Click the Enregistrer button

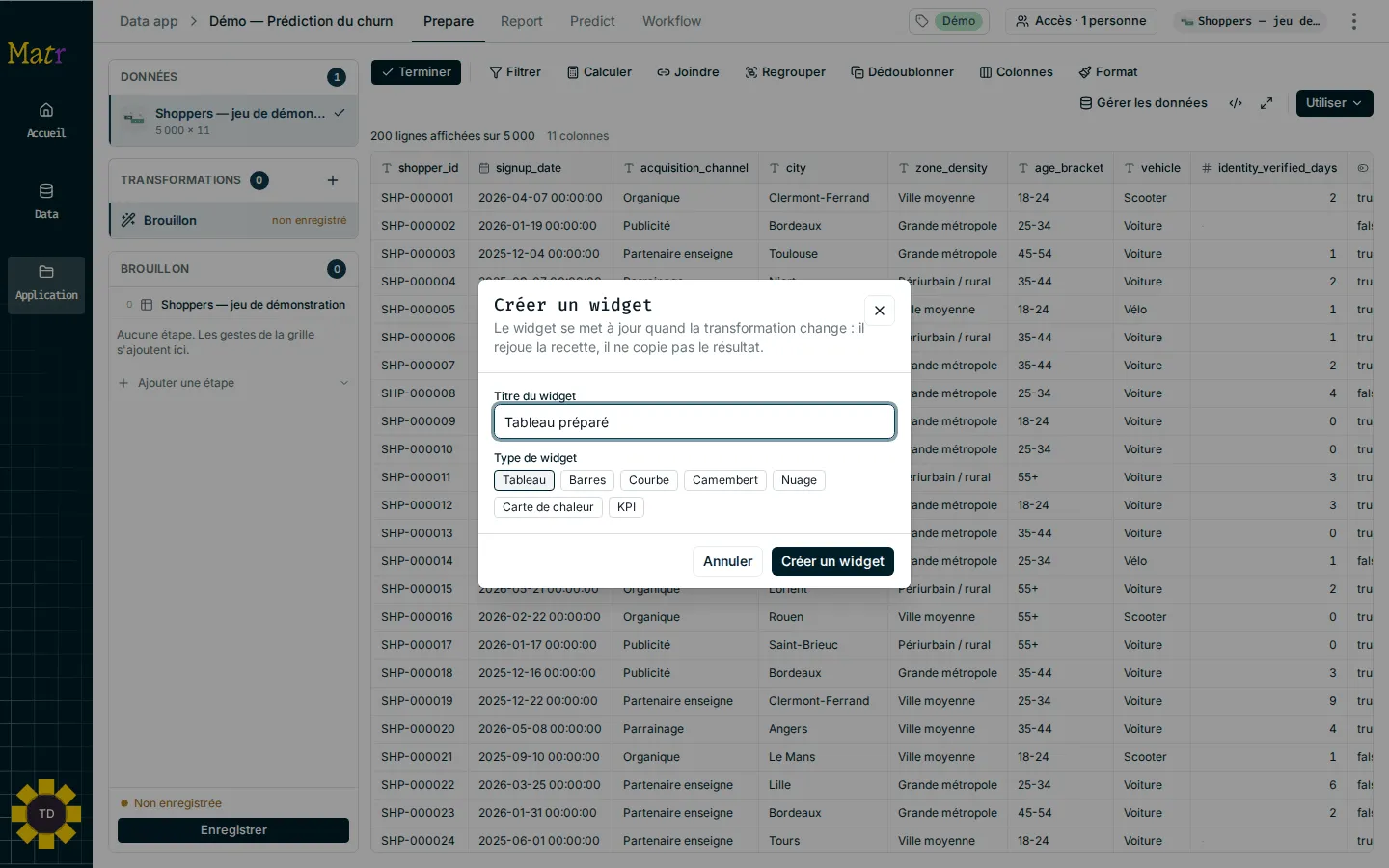[233, 830]
